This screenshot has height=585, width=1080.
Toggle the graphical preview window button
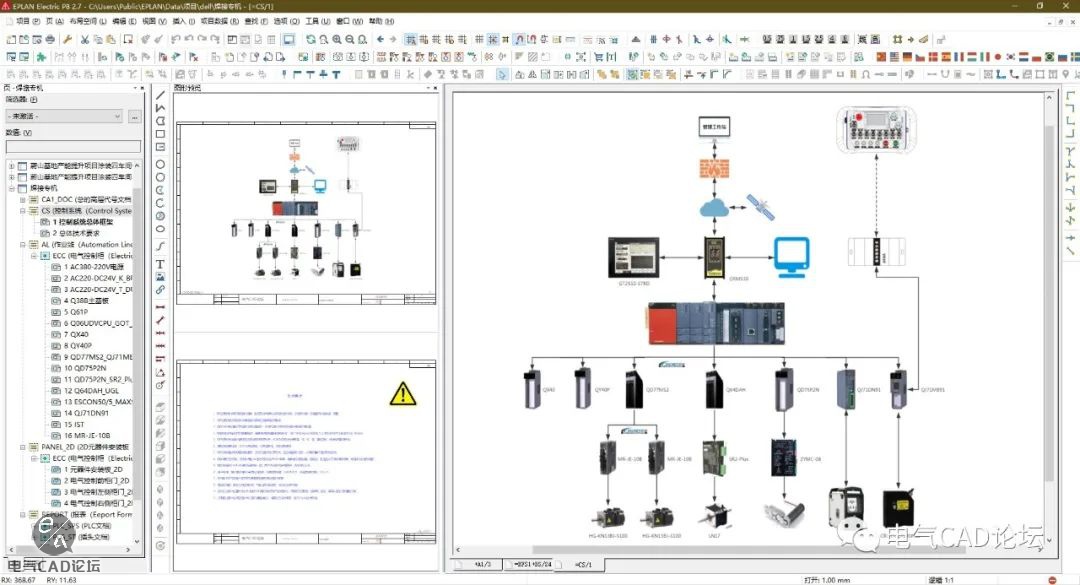pos(288,39)
